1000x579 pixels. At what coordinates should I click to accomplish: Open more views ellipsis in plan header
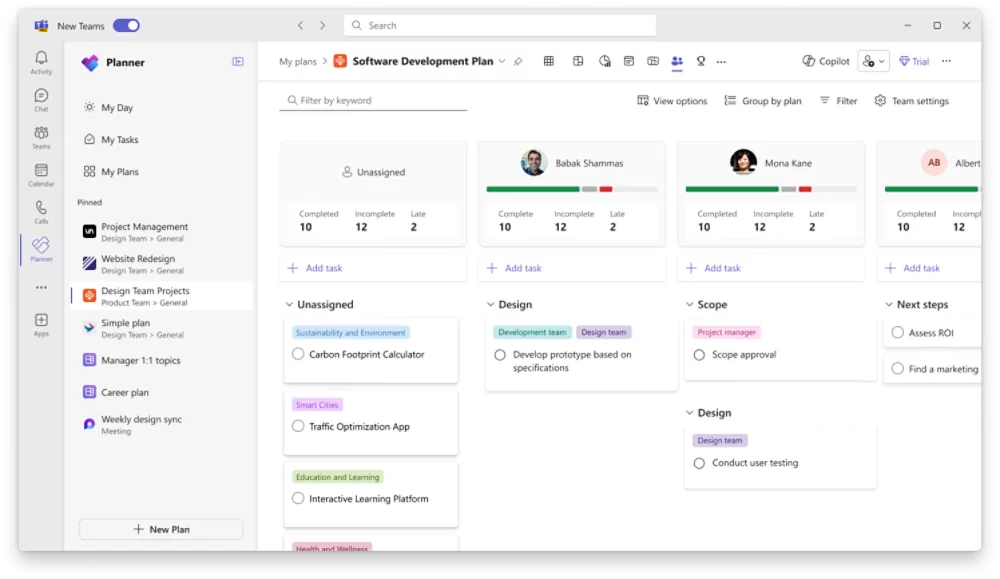721,62
